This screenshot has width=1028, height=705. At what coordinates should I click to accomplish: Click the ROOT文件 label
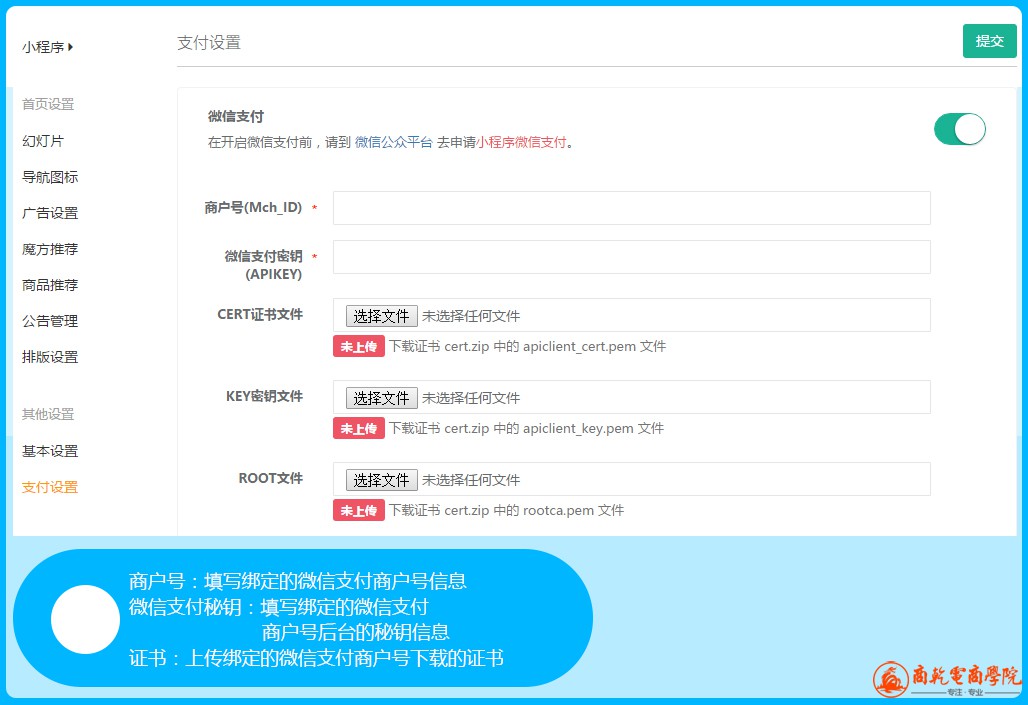click(271, 479)
